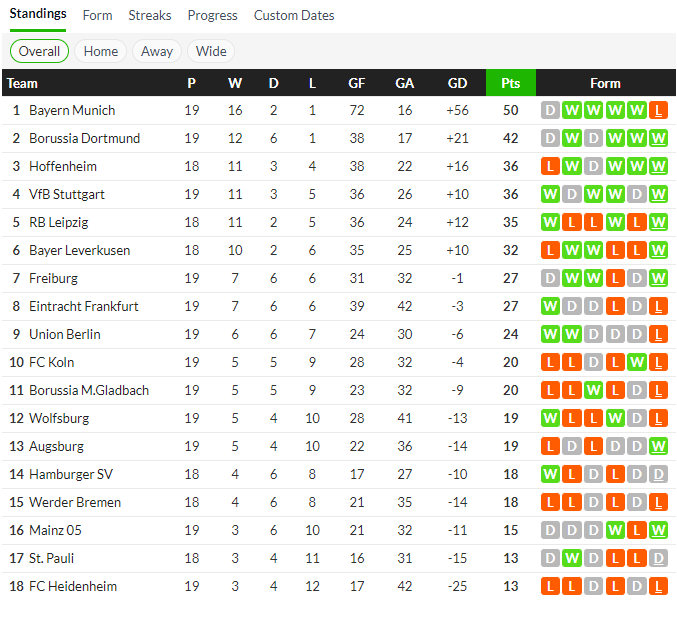677x627 pixels.
Task: Select the Home standings filter
Action: pos(101,51)
